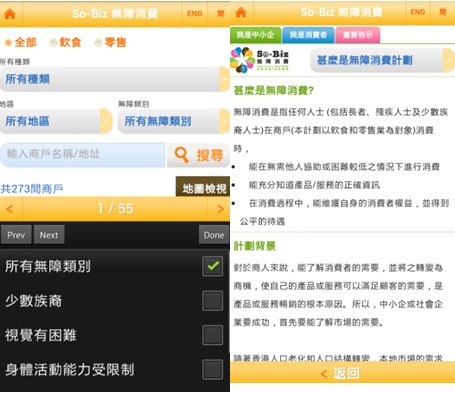
Task: Switch language with ENG button on left screen
Action: [x=194, y=14]
